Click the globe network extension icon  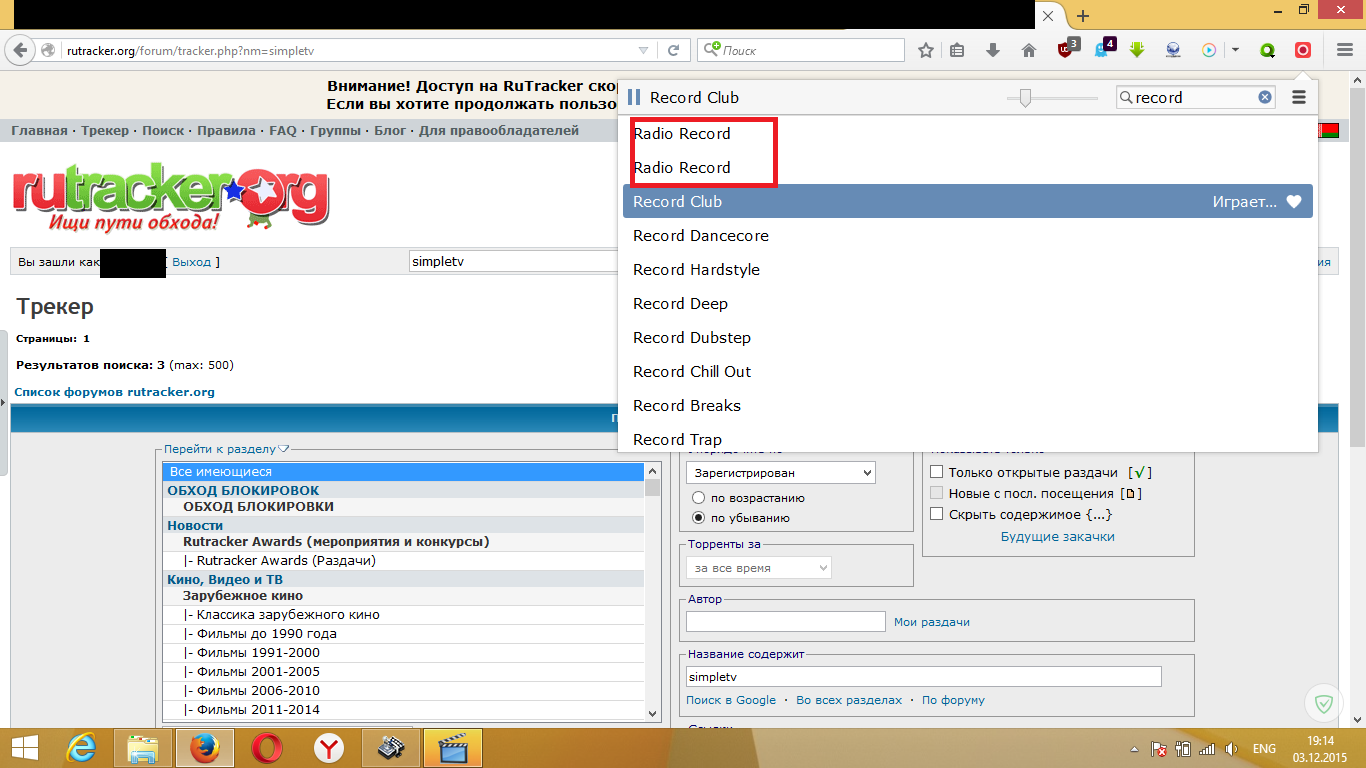(x=1174, y=50)
